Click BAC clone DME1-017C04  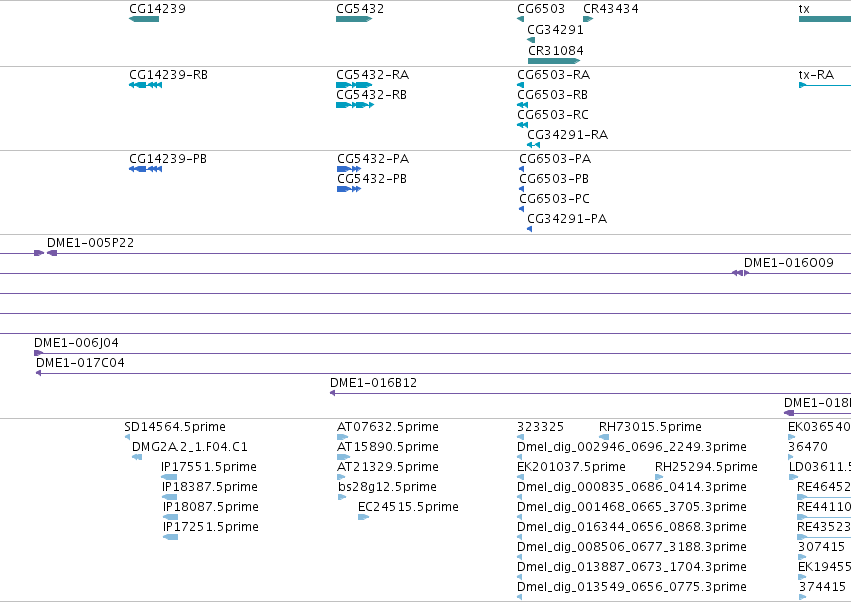(80, 363)
